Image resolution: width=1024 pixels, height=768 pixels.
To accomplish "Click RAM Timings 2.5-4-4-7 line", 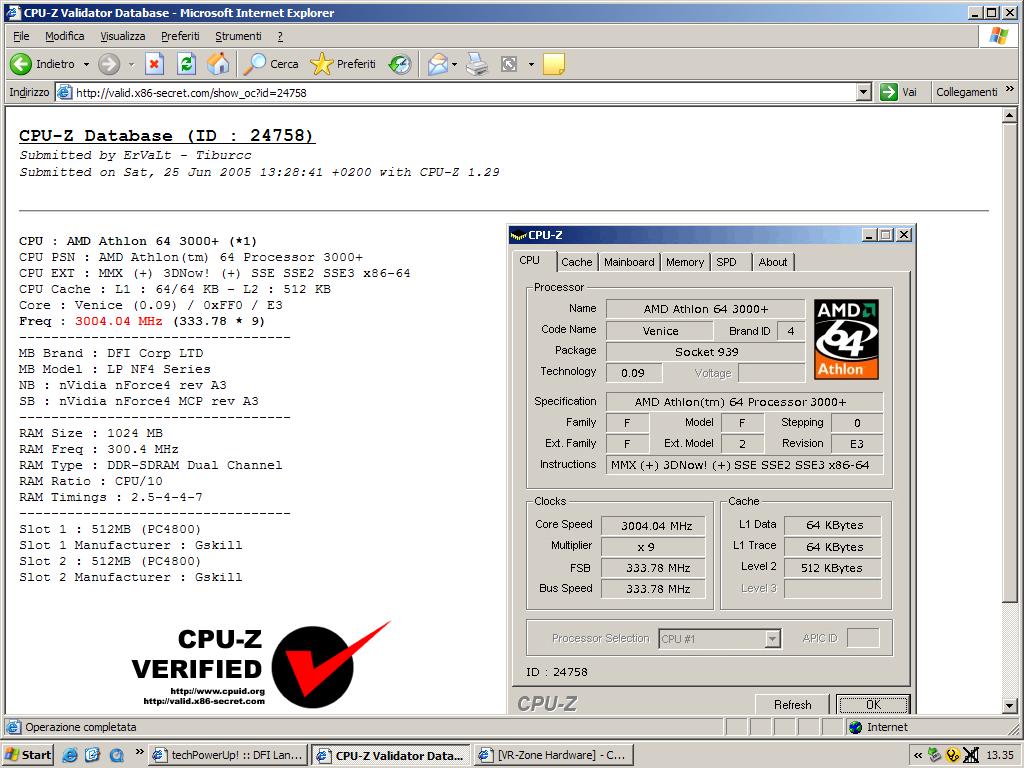I will click(110, 497).
